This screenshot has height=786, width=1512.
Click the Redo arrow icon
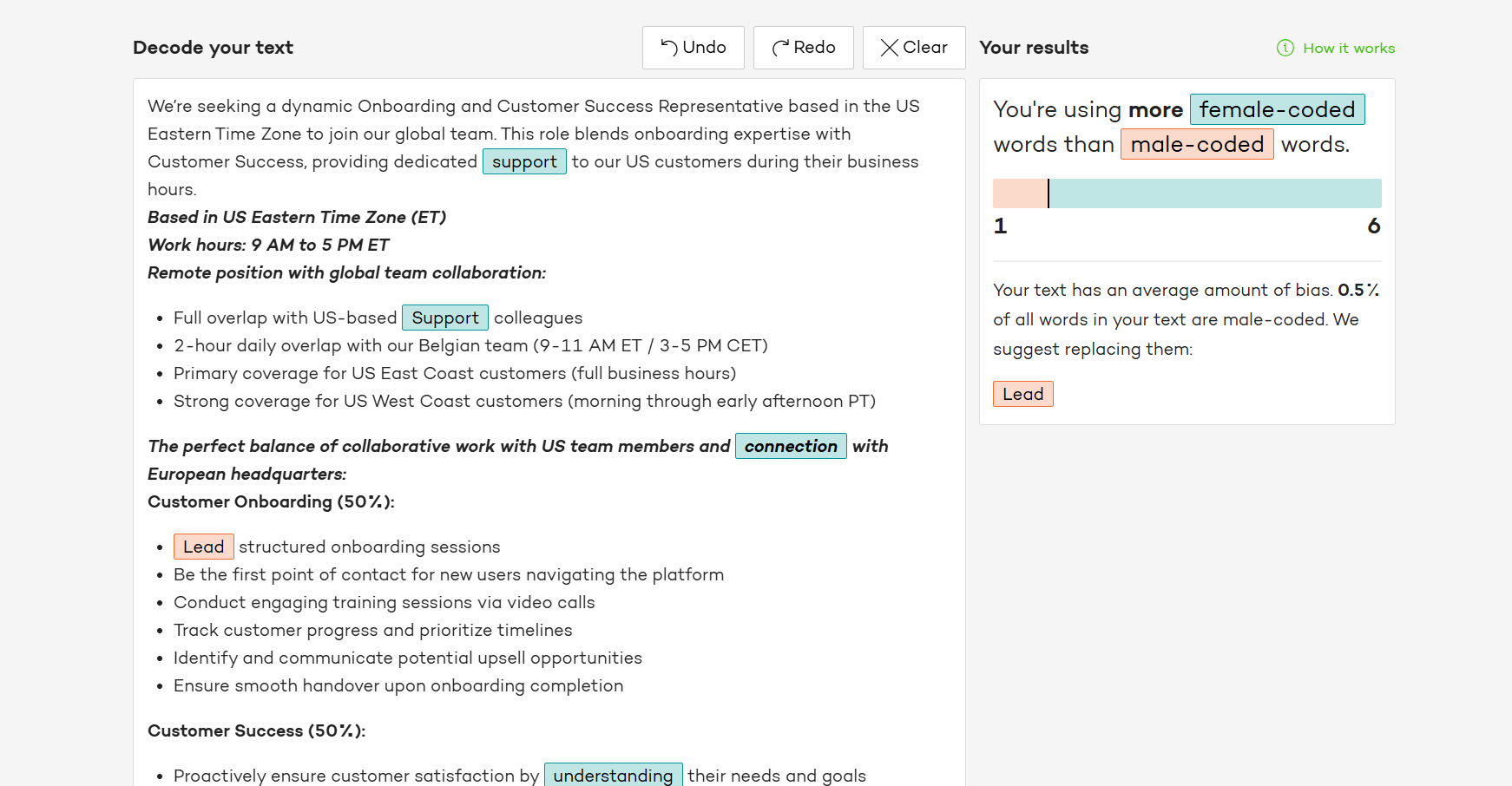coord(779,48)
